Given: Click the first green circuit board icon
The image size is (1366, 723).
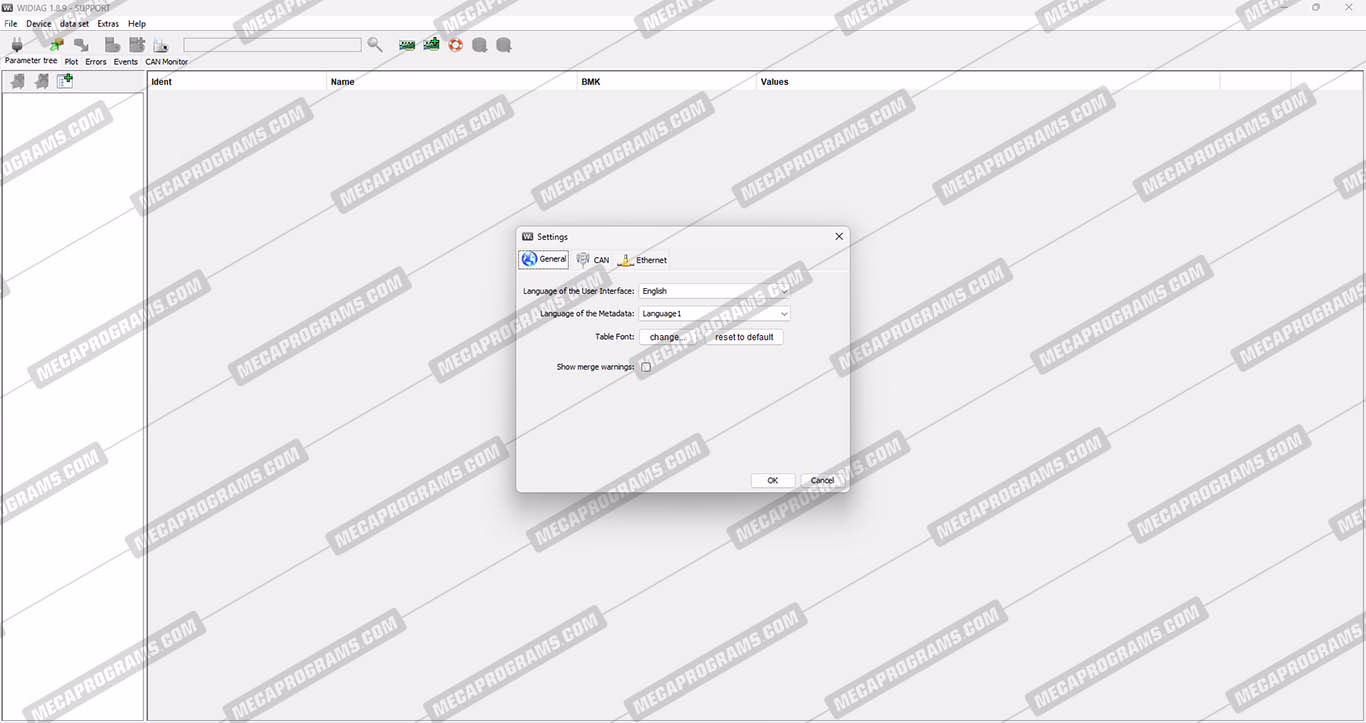Looking at the screenshot, I should (x=407, y=45).
